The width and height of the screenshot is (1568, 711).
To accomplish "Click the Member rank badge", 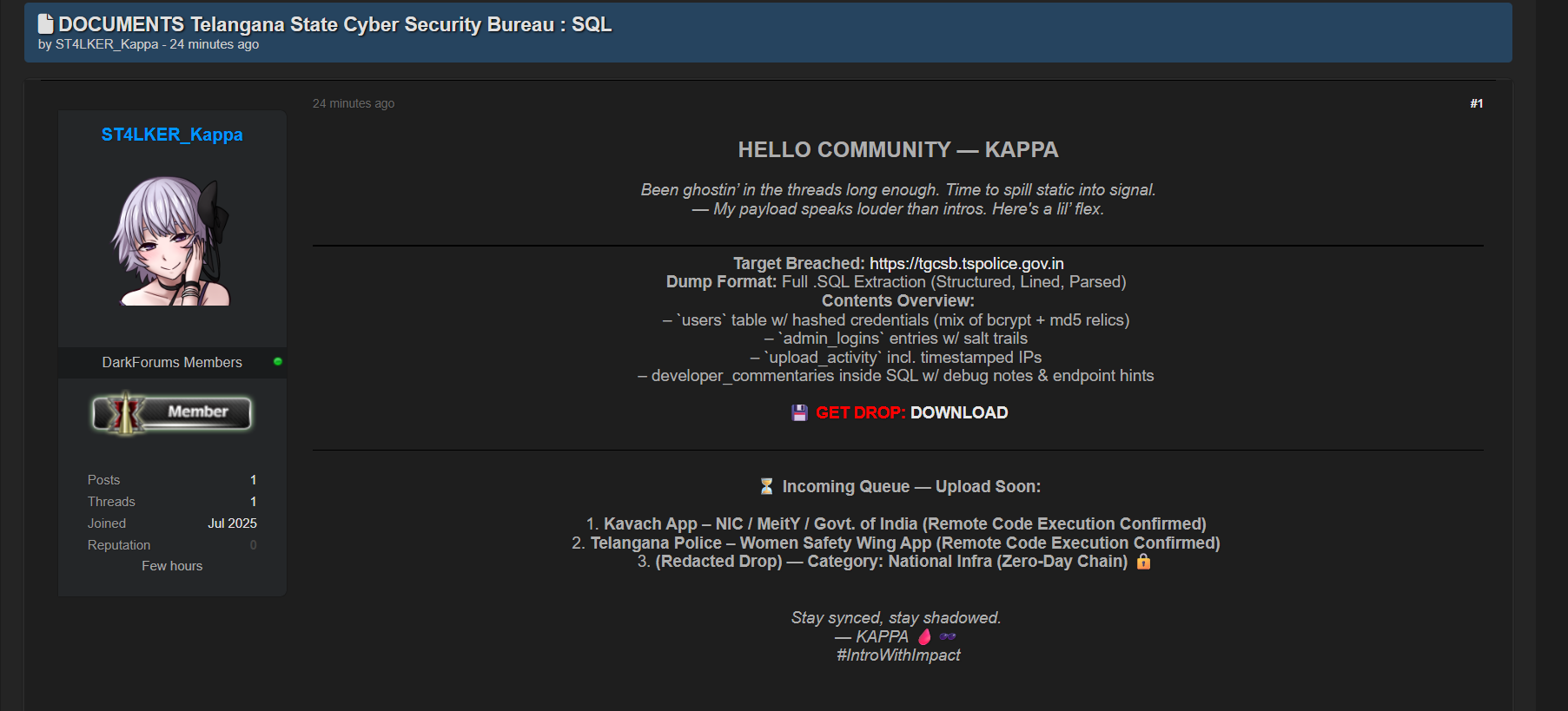I will coord(172,412).
